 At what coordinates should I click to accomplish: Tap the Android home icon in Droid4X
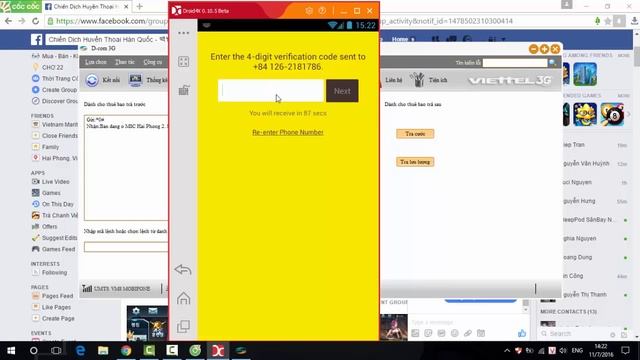pyautogui.click(x=183, y=298)
